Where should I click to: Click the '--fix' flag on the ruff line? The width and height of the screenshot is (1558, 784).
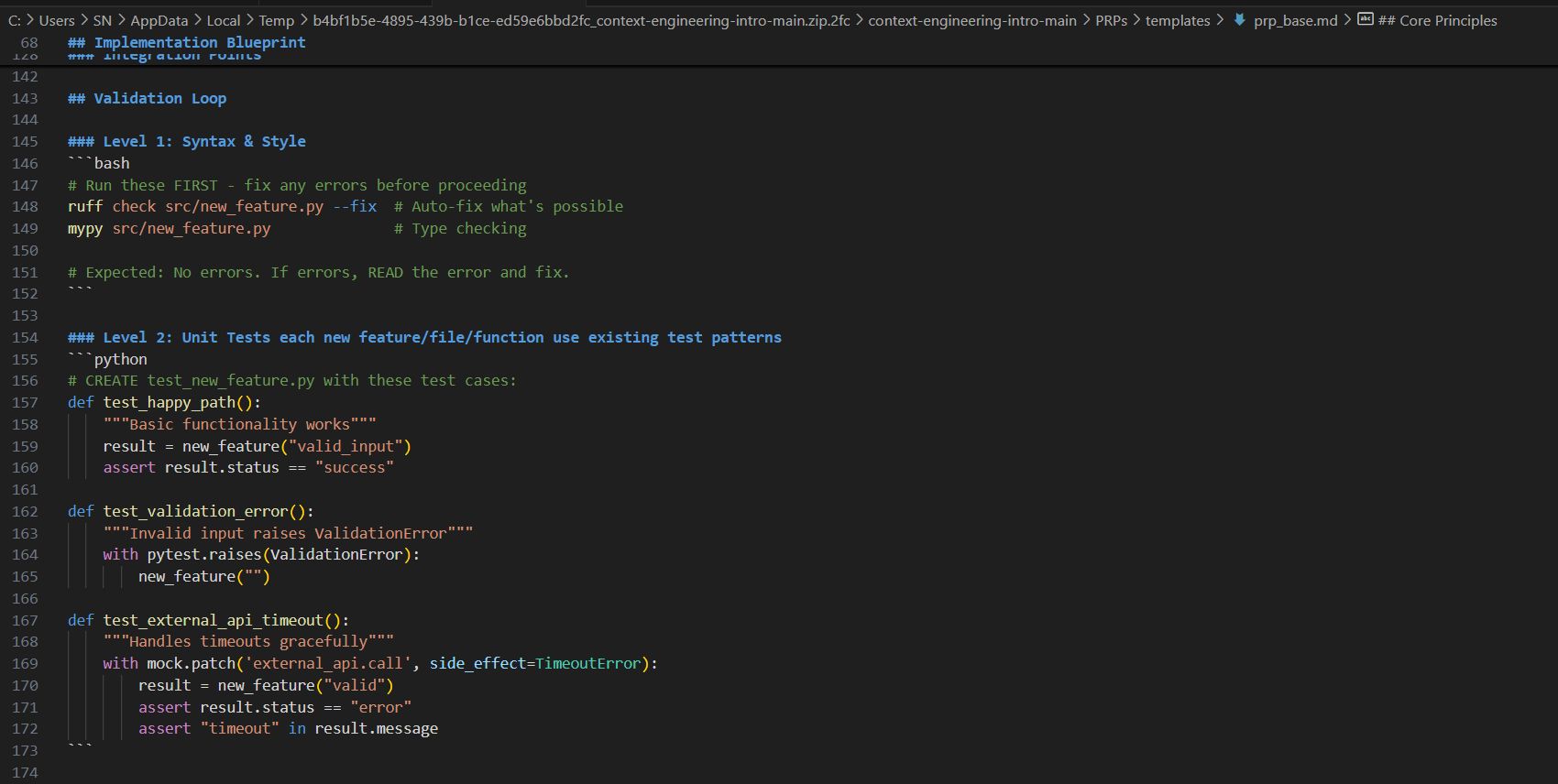pyautogui.click(x=355, y=206)
